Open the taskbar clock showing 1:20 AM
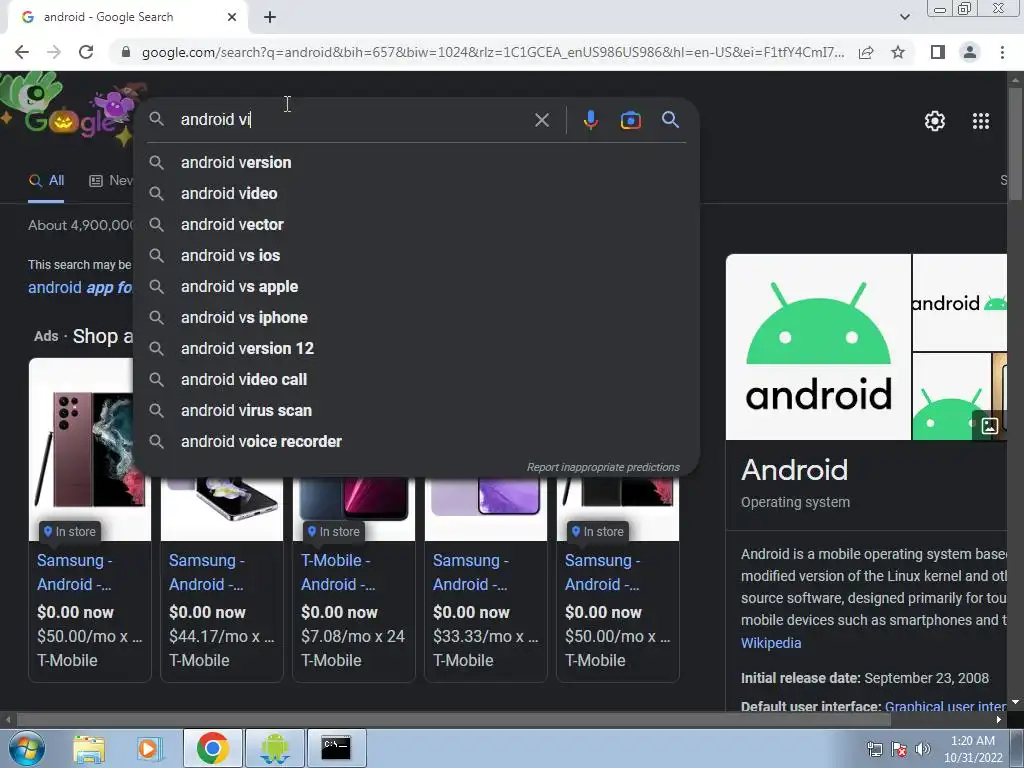 (x=972, y=749)
